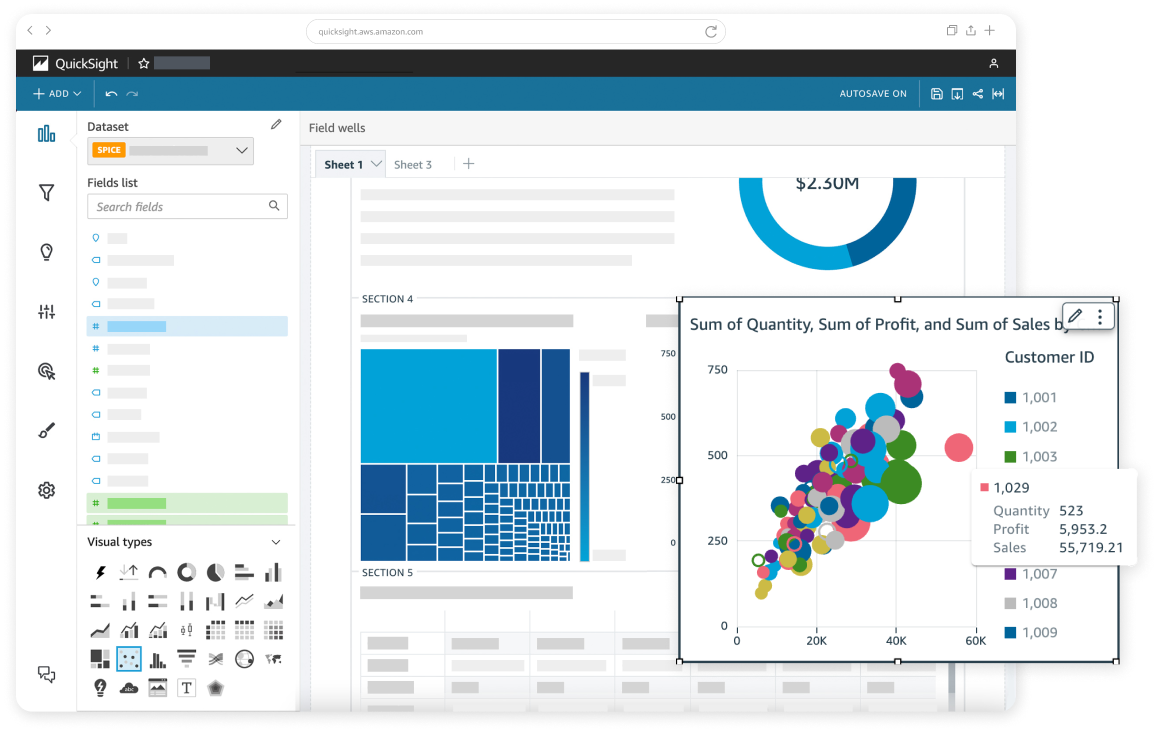Select the pie chart visual type
Image resolution: width=1157 pixels, height=732 pixels.
click(x=214, y=572)
